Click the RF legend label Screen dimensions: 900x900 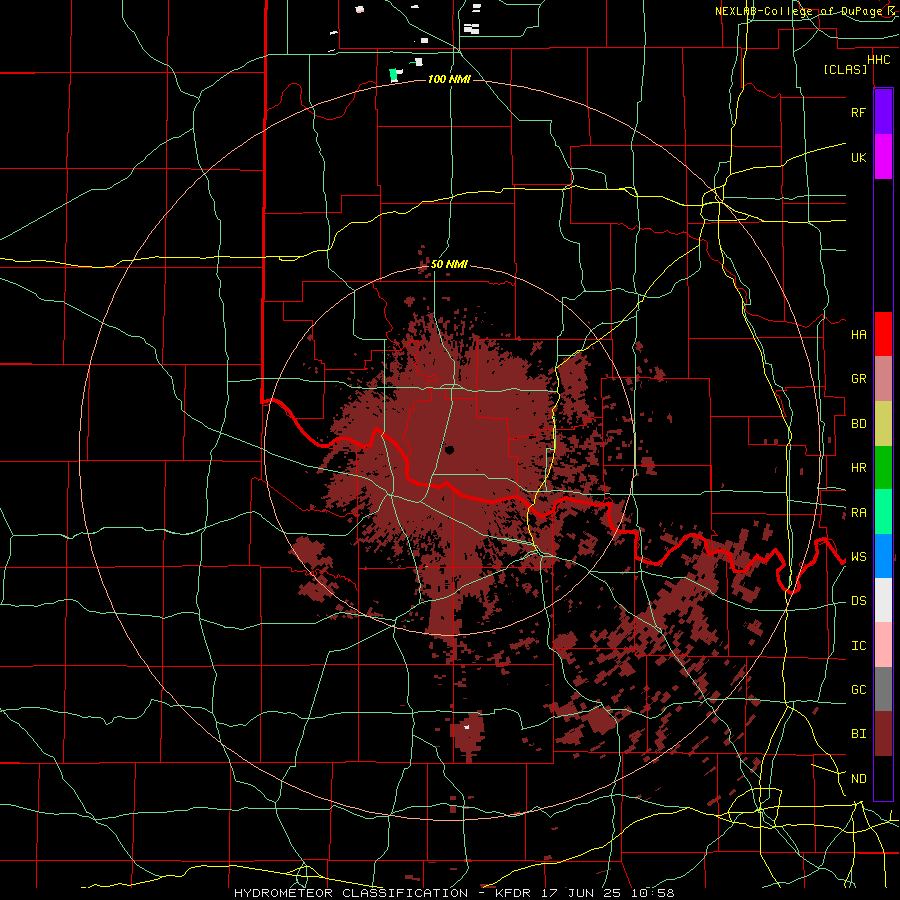pos(858,112)
